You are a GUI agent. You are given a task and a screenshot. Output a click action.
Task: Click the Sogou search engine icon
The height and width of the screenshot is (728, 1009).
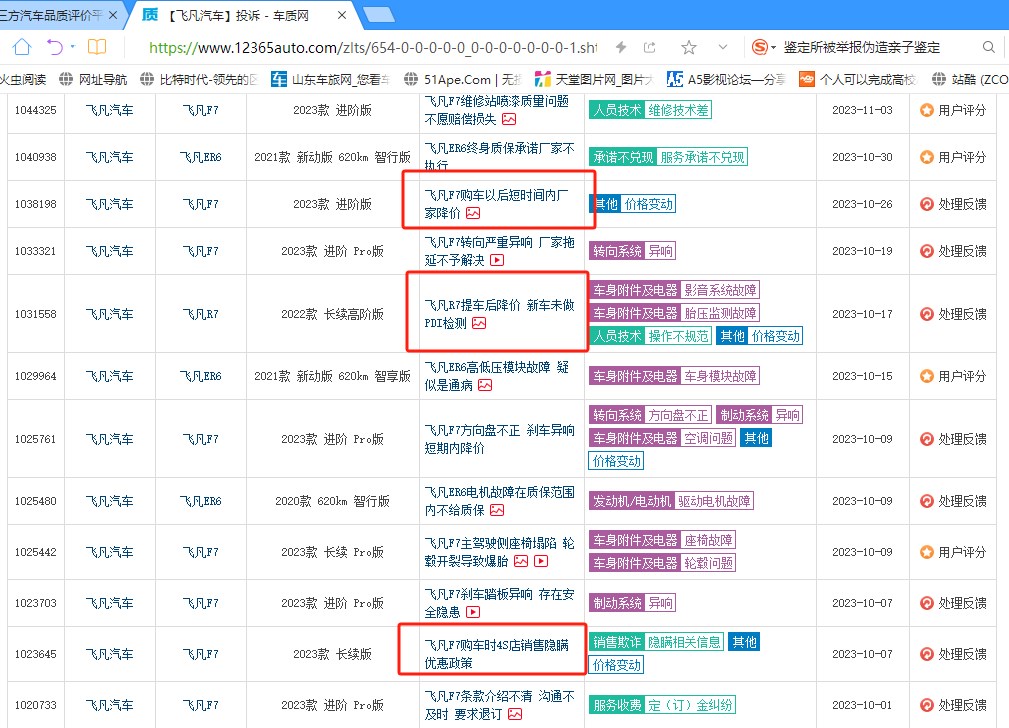(x=760, y=47)
